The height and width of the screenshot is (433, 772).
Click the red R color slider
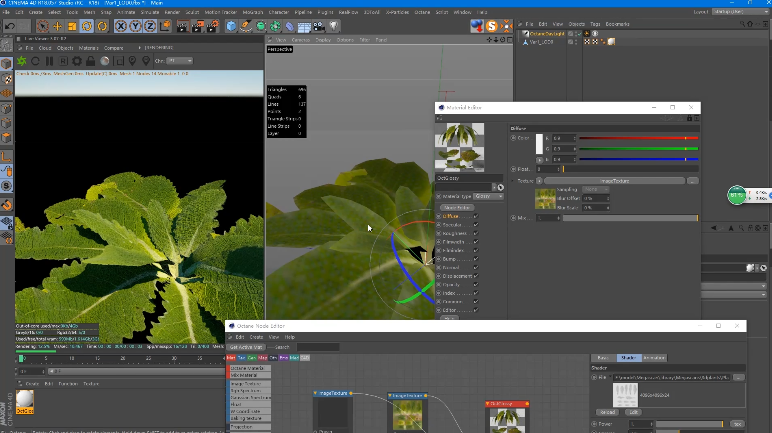(639, 138)
